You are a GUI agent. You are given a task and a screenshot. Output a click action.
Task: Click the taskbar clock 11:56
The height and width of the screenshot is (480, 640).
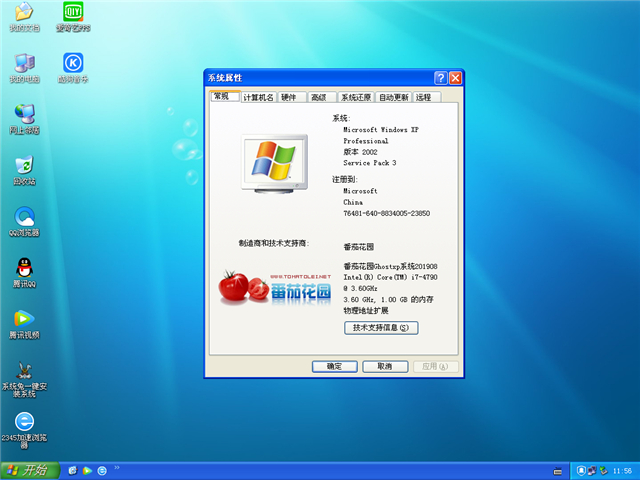point(622,471)
